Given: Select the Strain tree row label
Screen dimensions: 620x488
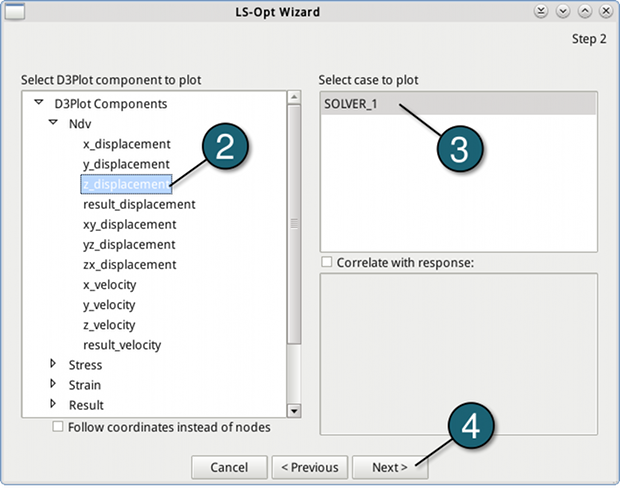Looking at the screenshot, I should 85,385.
